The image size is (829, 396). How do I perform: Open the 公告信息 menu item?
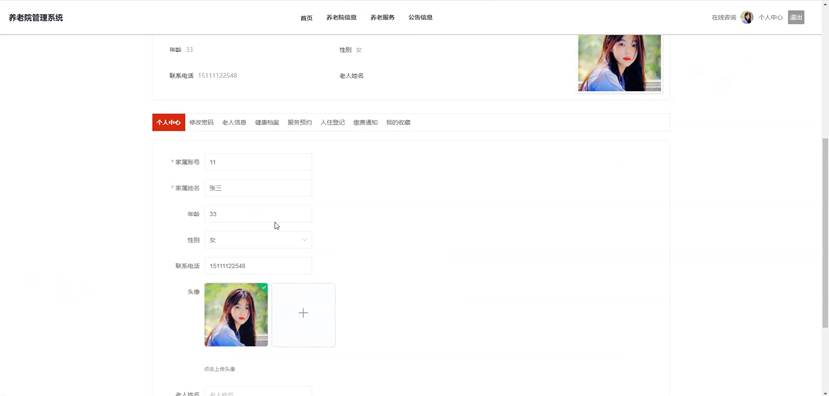[x=420, y=17]
